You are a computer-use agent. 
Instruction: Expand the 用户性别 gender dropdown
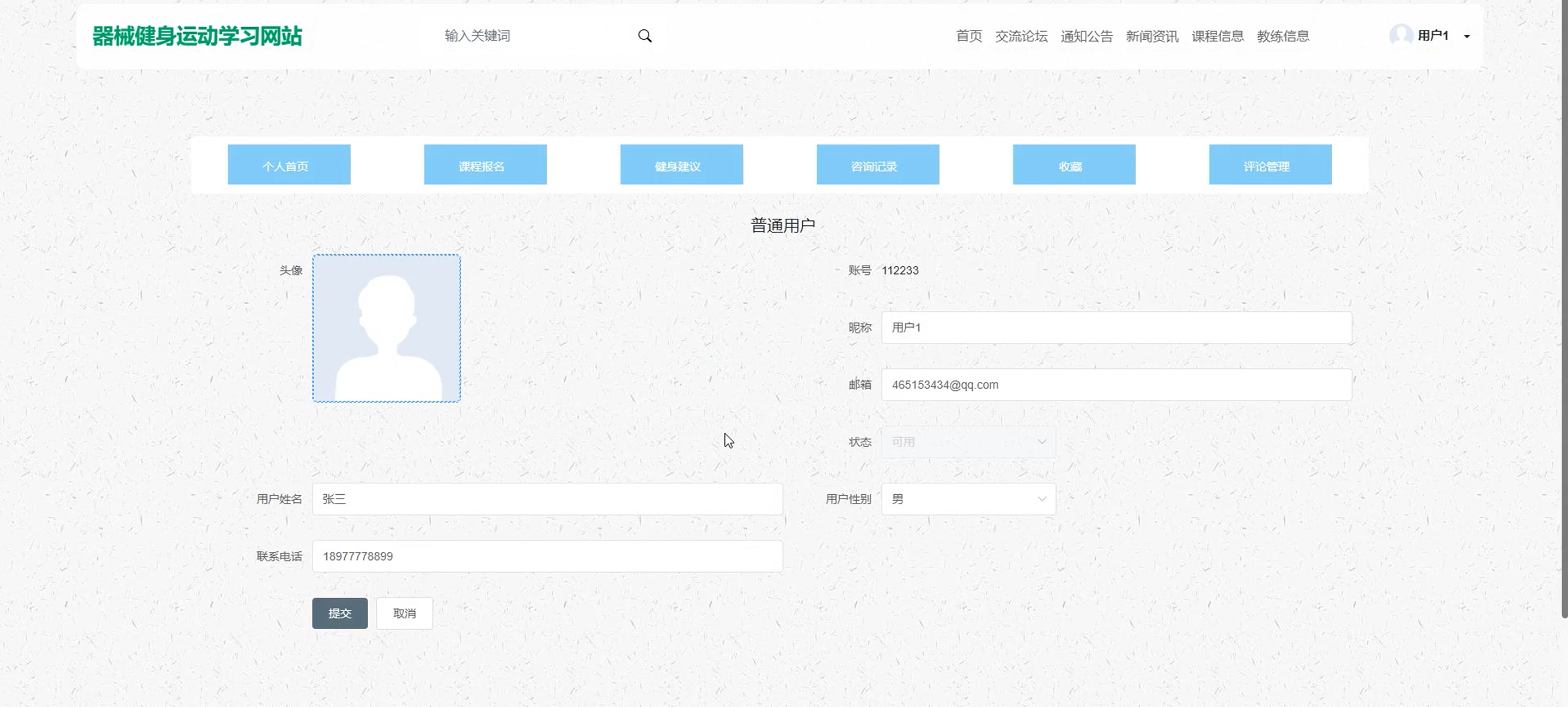pos(968,499)
